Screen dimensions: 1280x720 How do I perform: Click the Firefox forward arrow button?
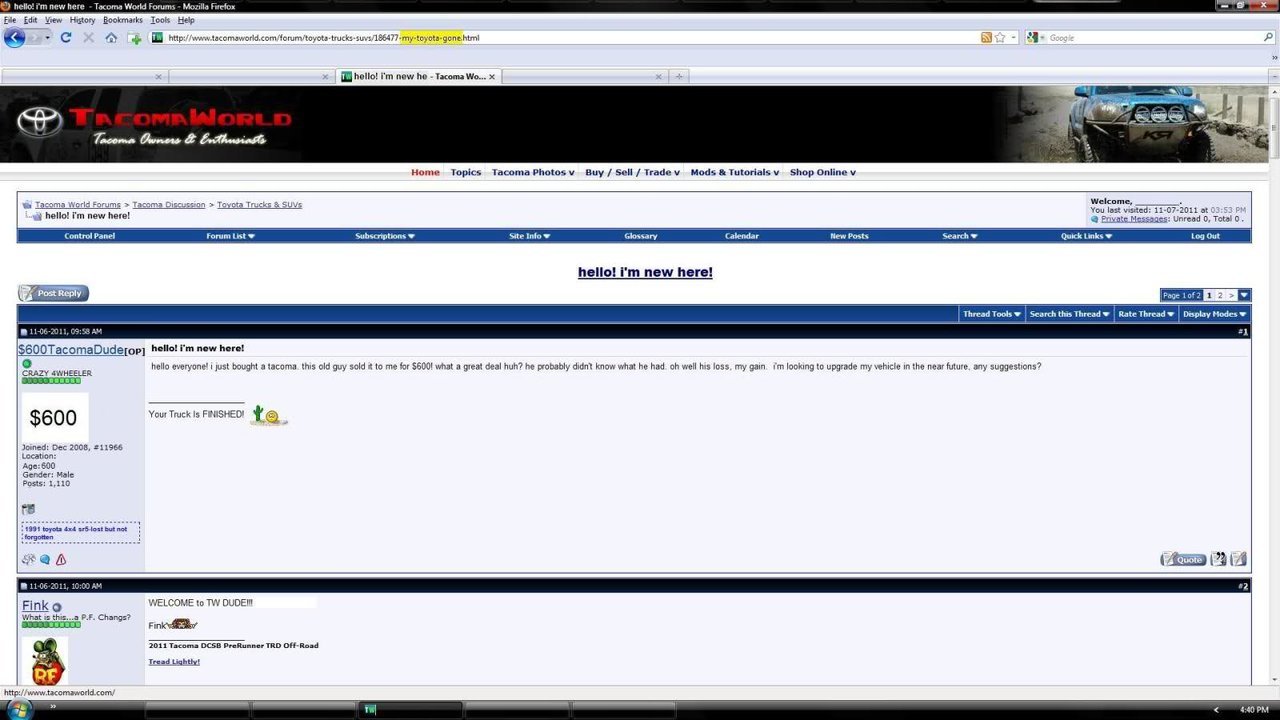pos(35,38)
